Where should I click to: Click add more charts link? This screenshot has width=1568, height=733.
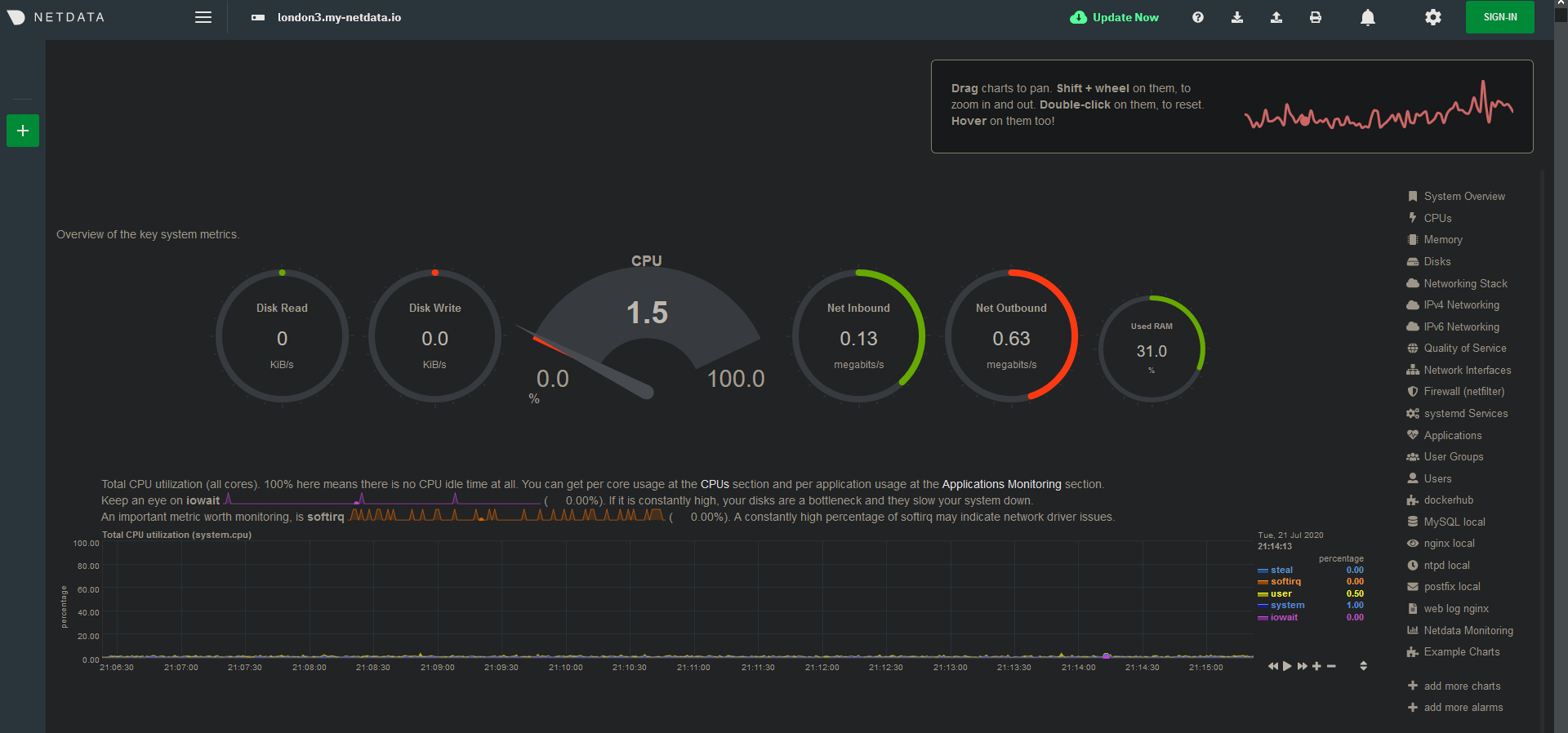(1462, 686)
